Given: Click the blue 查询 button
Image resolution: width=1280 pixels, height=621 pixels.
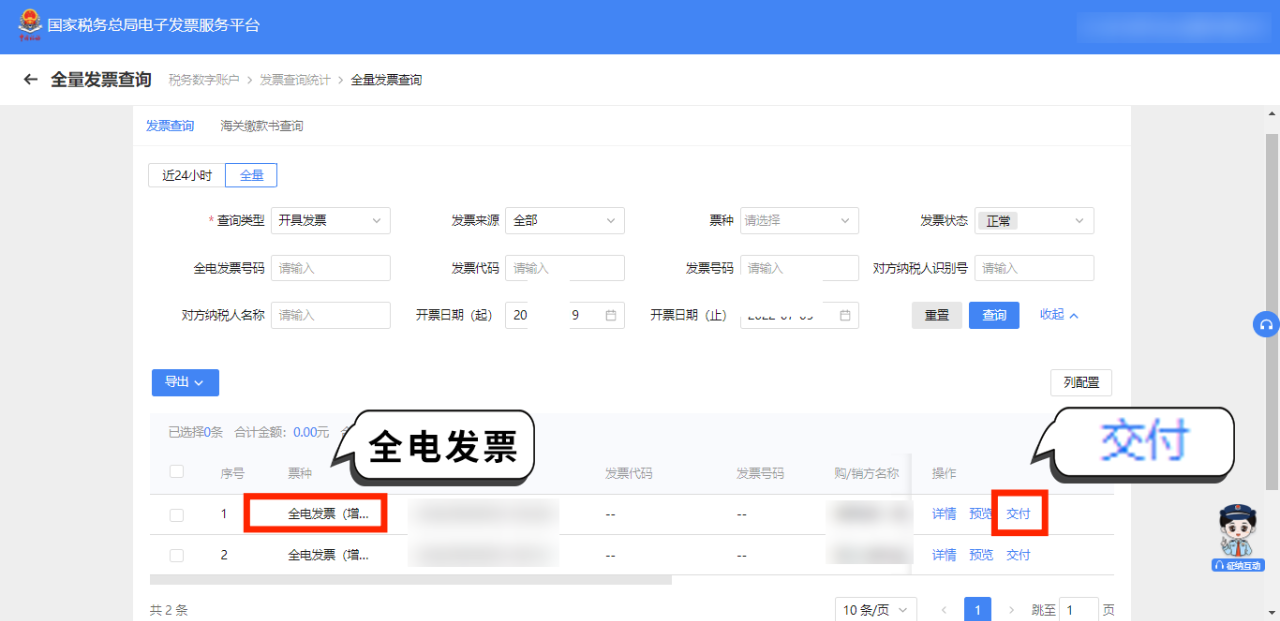Looking at the screenshot, I should pos(994,315).
